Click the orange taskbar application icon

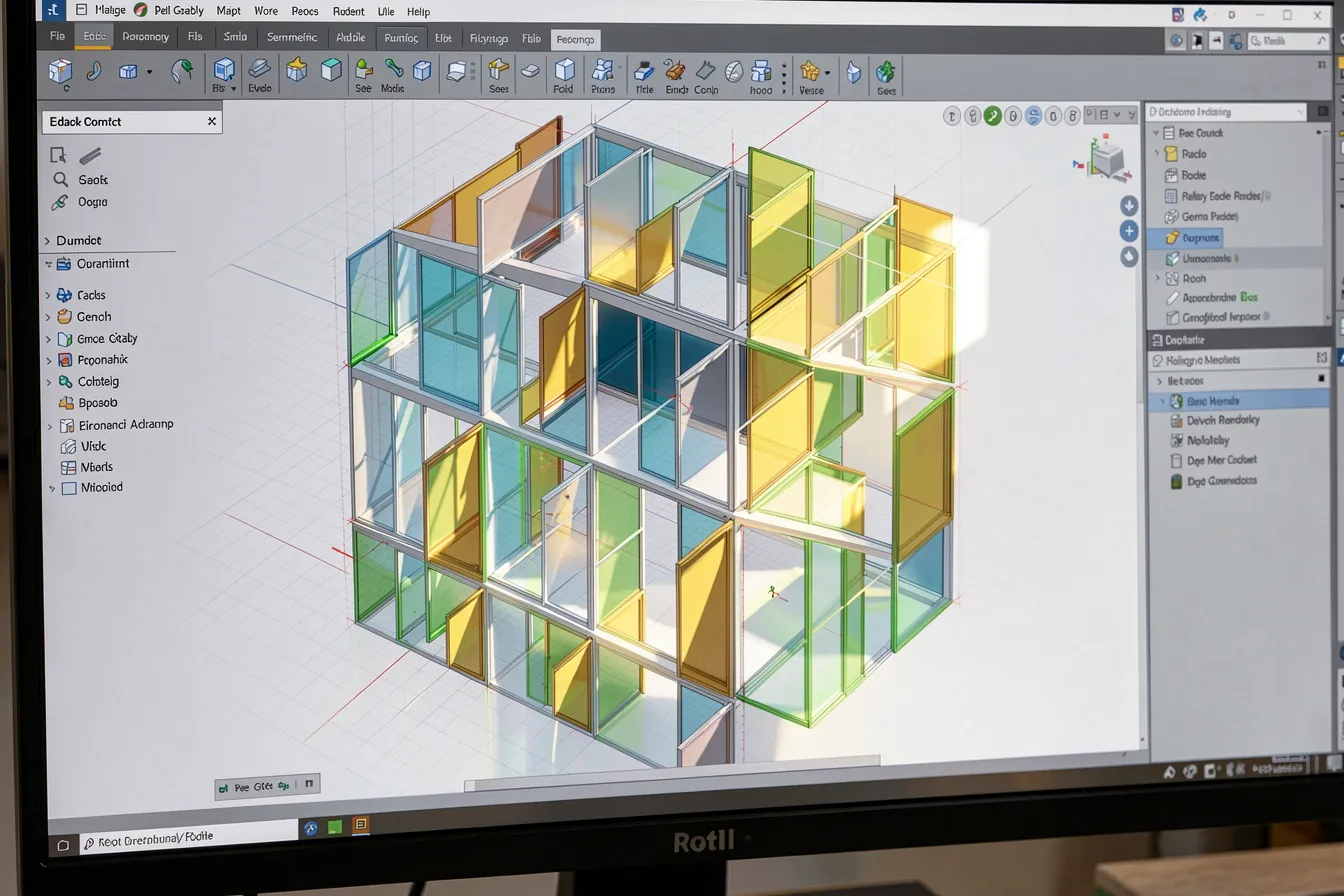[x=361, y=825]
